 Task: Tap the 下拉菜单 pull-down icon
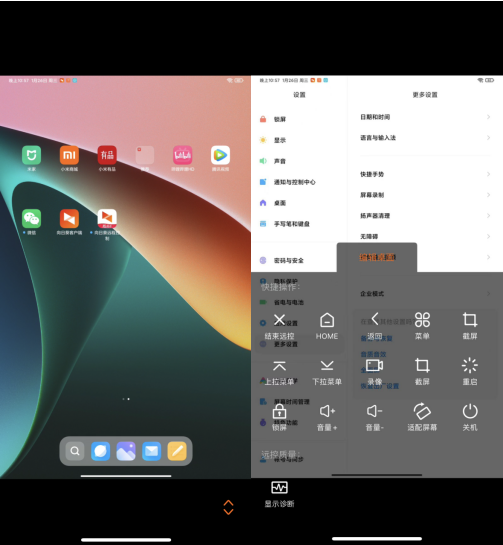(x=327, y=366)
